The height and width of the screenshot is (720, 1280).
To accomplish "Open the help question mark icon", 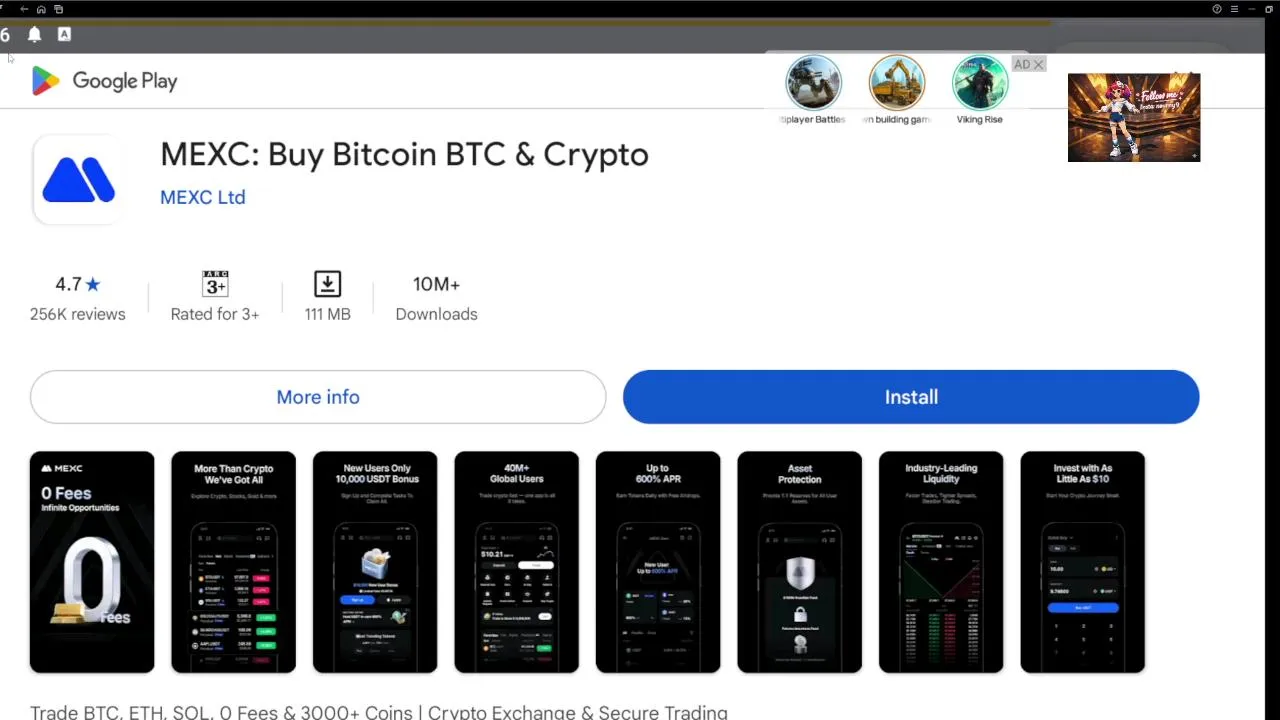I will coord(1217,9).
